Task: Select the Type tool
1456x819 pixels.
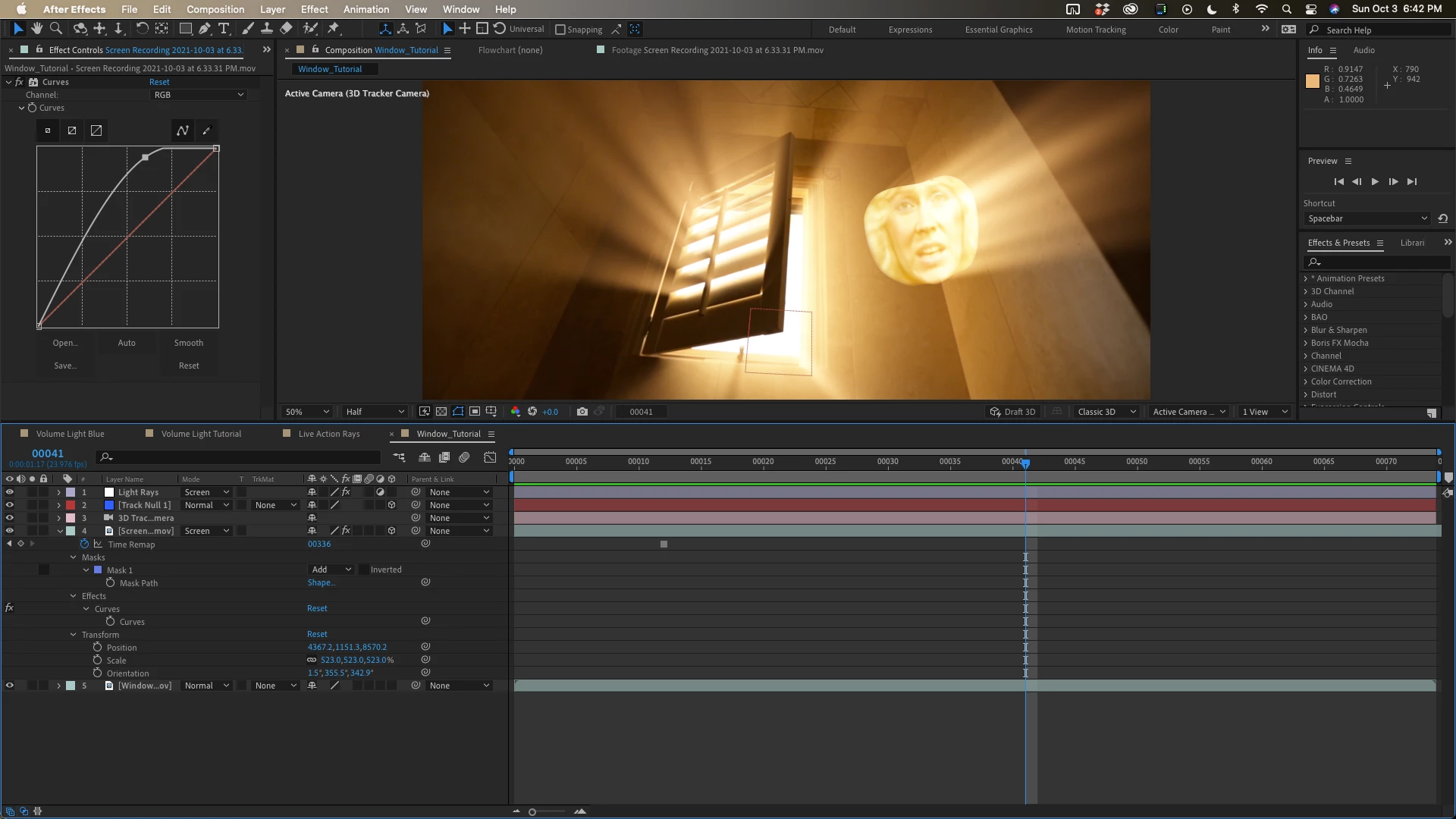Action: [x=224, y=29]
